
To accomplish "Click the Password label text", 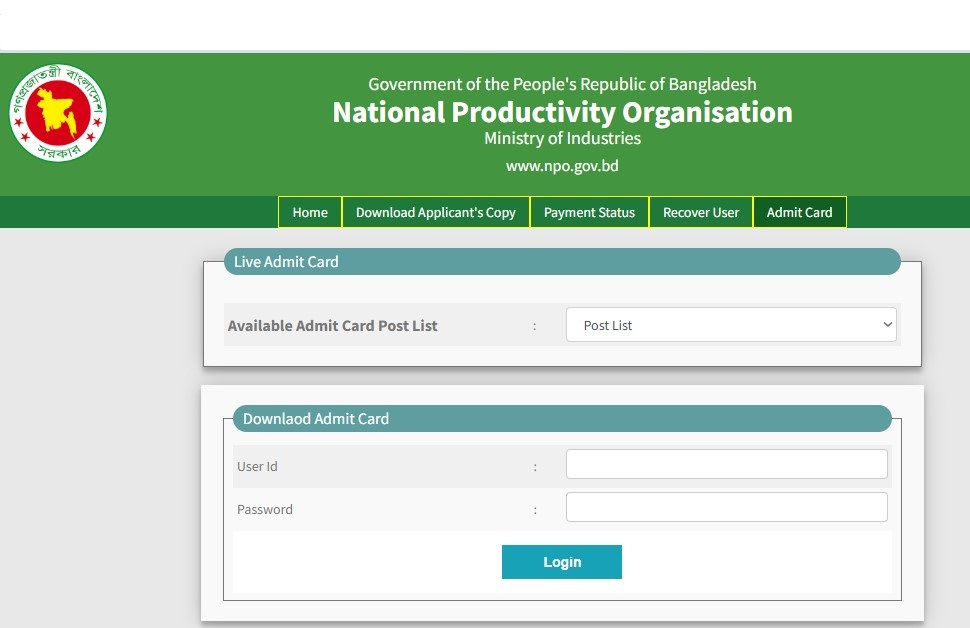I will tap(265, 510).
